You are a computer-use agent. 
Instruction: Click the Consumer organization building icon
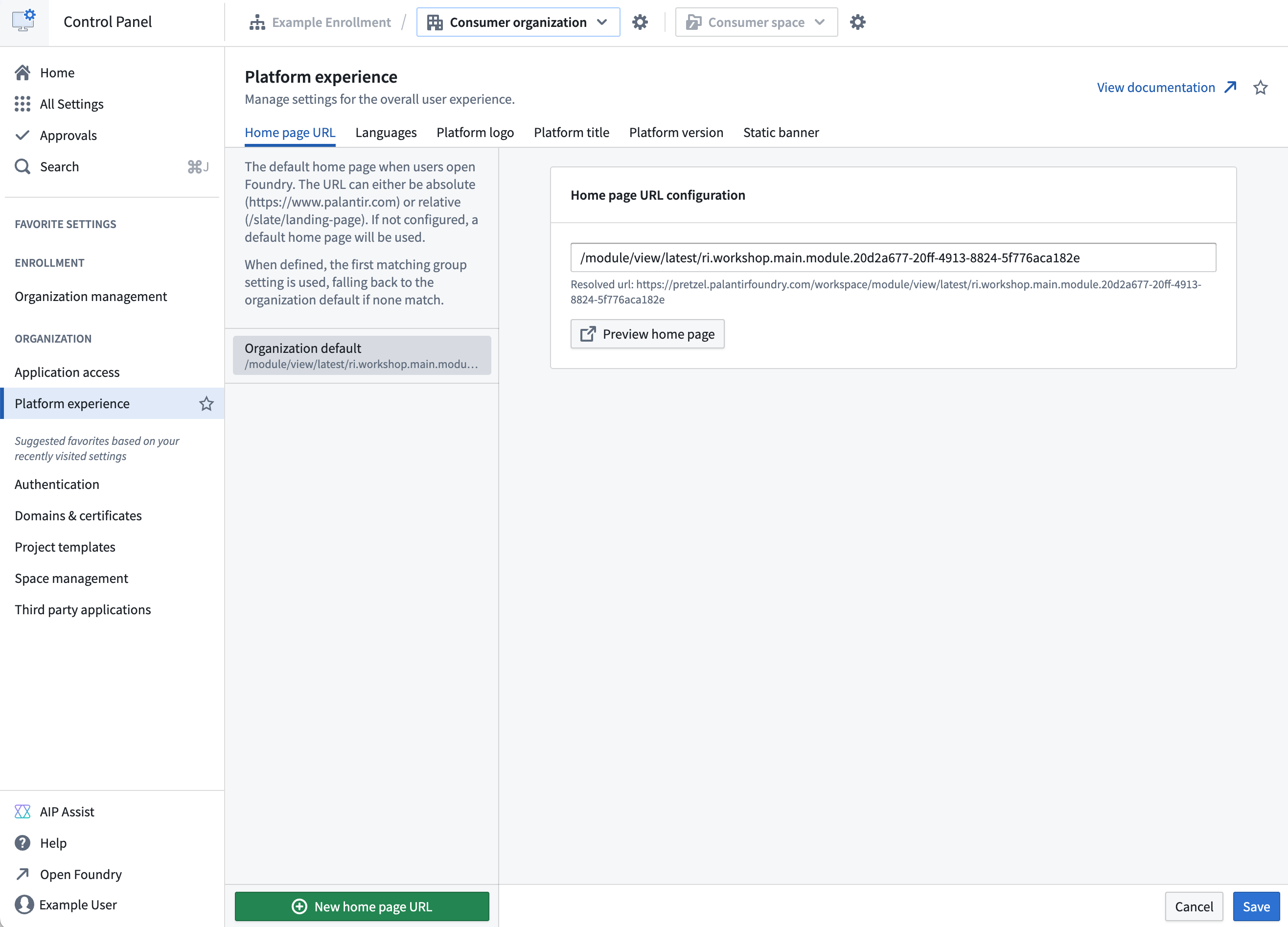[x=435, y=22]
